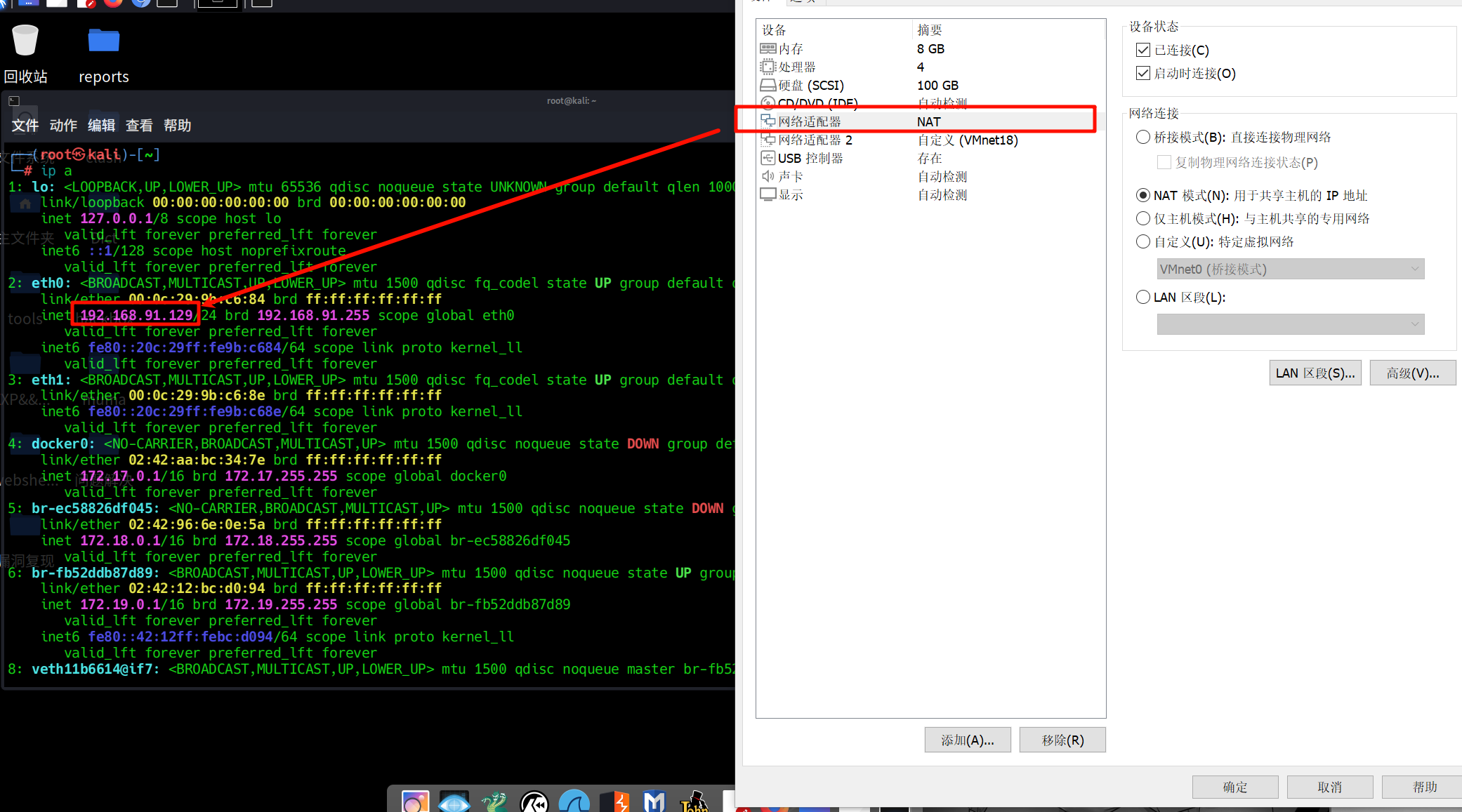Screen dimensions: 1462x812
Task: Select 桥接模式(B) radio button
Action: [x=1143, y=137]
